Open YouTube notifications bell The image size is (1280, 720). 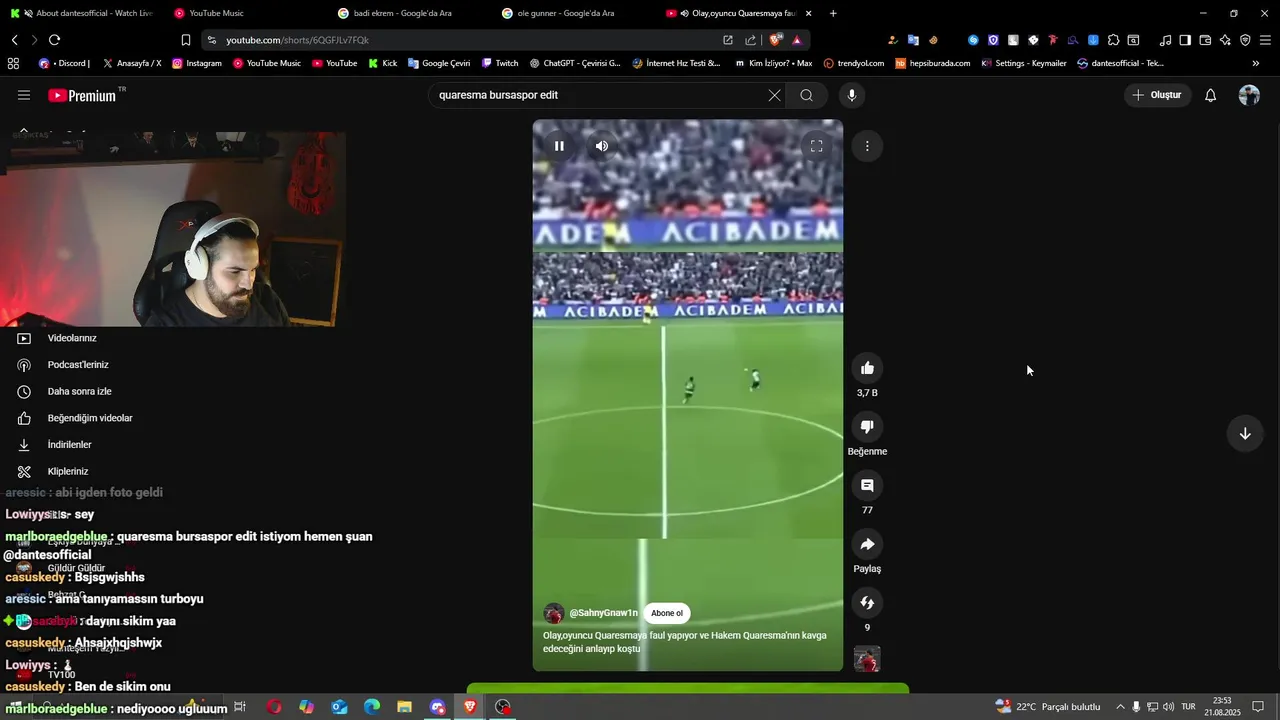pos(1210,95)
